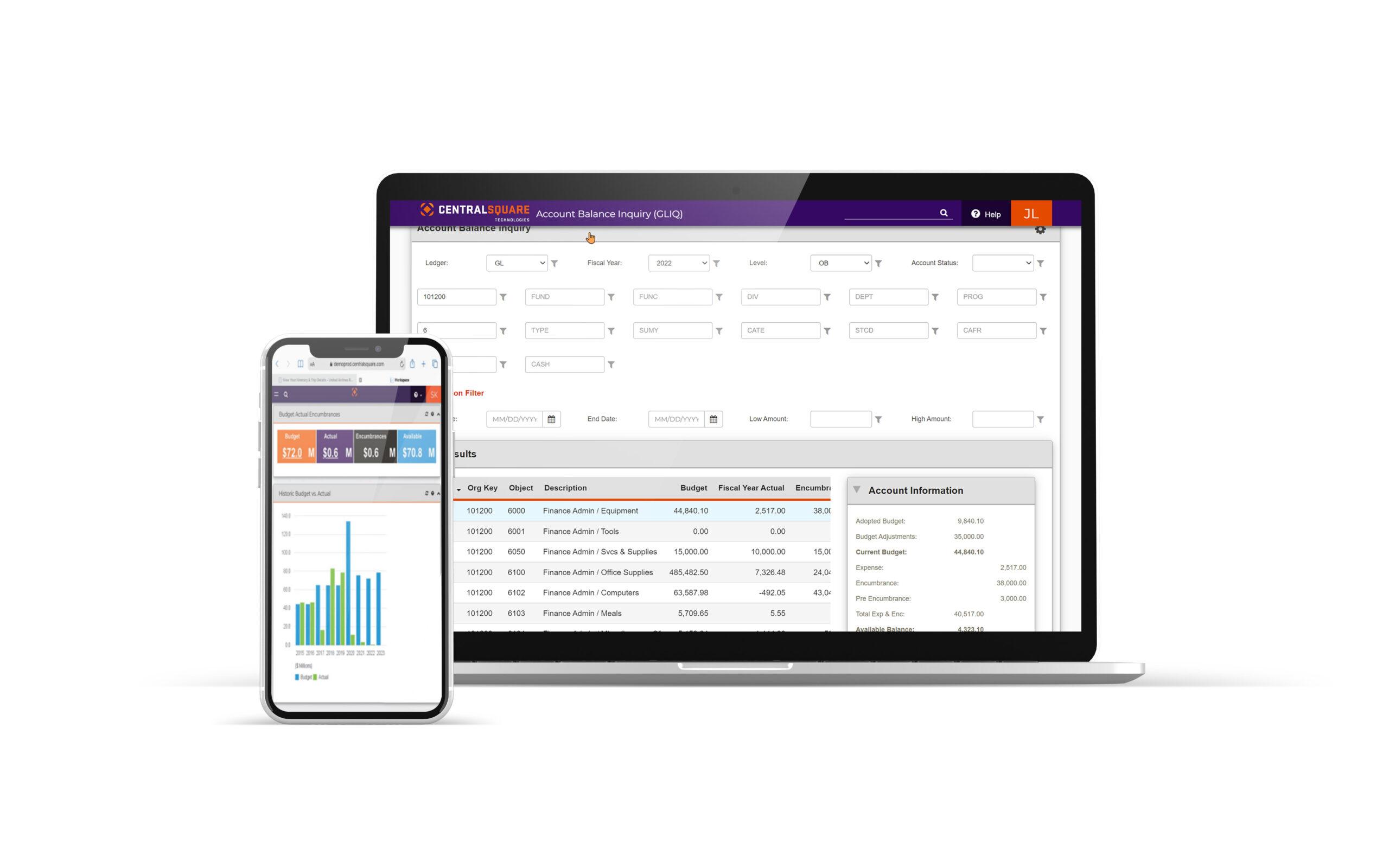The image size is (1389, 868).
Task: Click the filter icon next to FUNC field
Action: [x=719, y=297]
